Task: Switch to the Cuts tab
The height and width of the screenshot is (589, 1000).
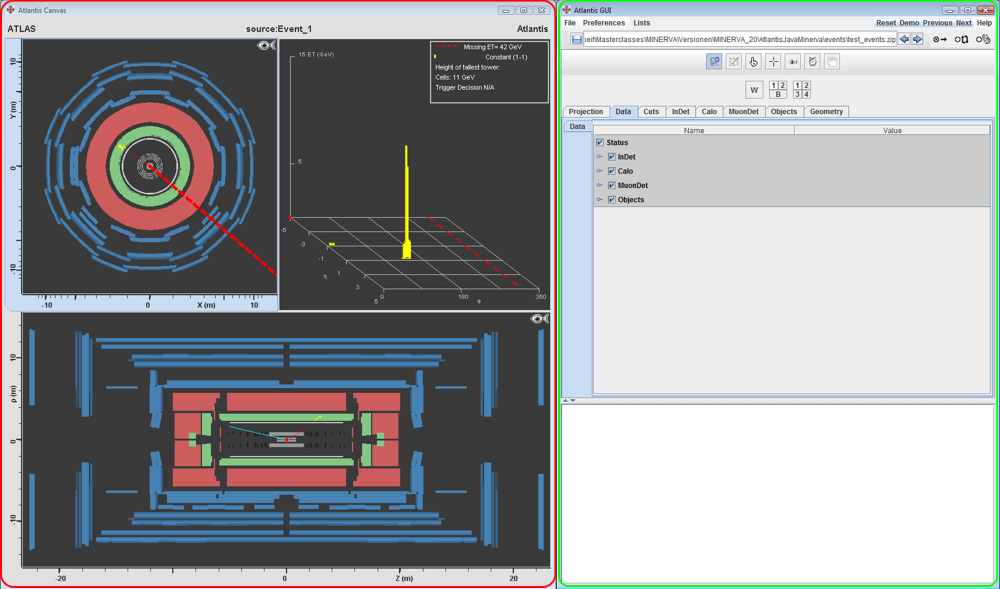Action: coord(651,112)
